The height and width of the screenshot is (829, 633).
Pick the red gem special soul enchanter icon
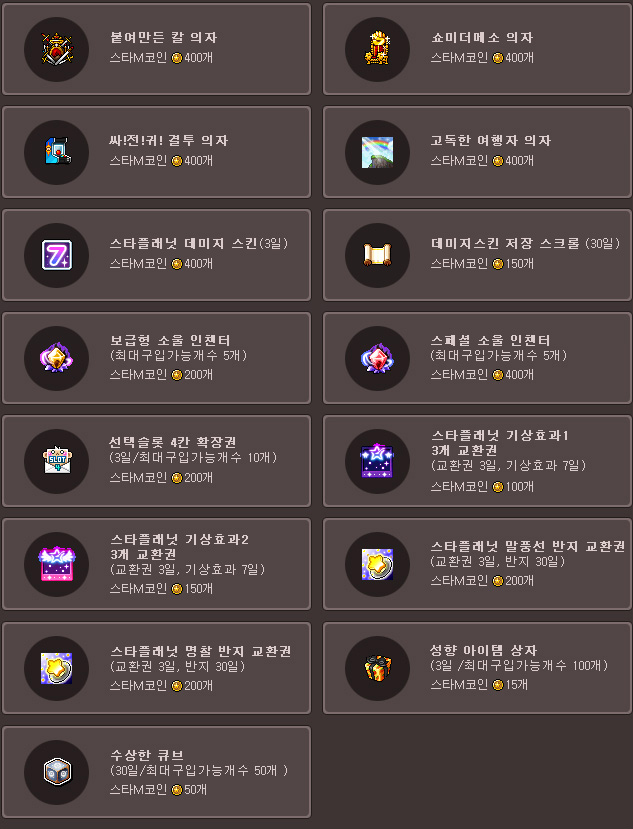point(377,358)
